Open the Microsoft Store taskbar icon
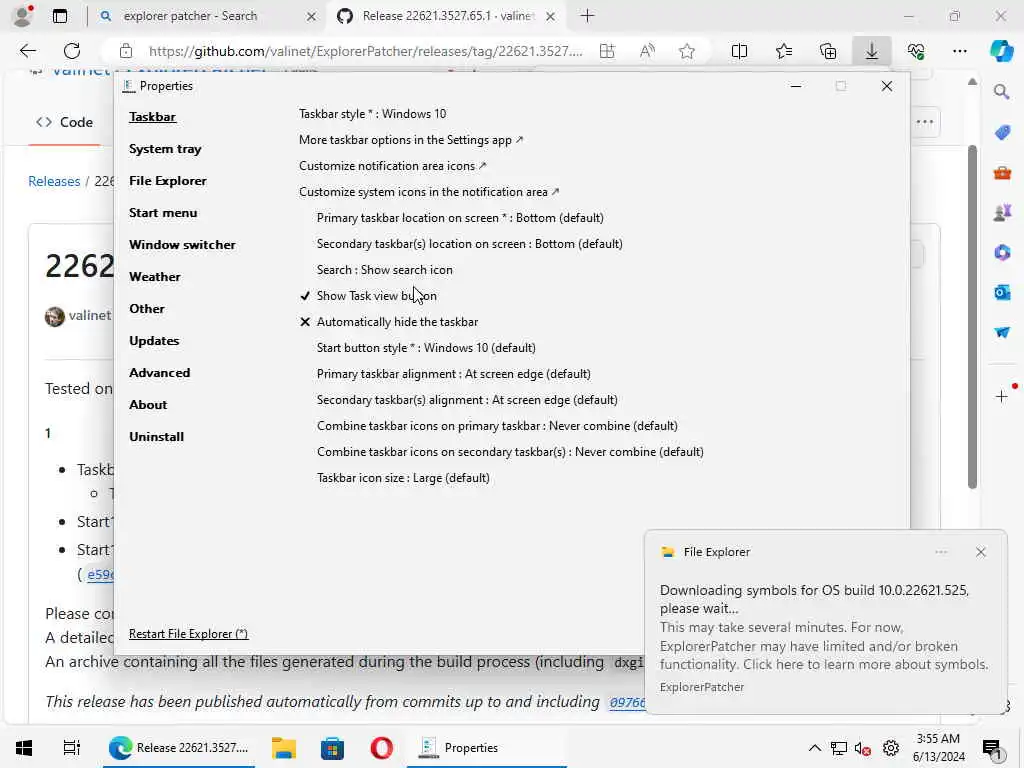This screenshot has height=768, width=1024. coord(332,748)
